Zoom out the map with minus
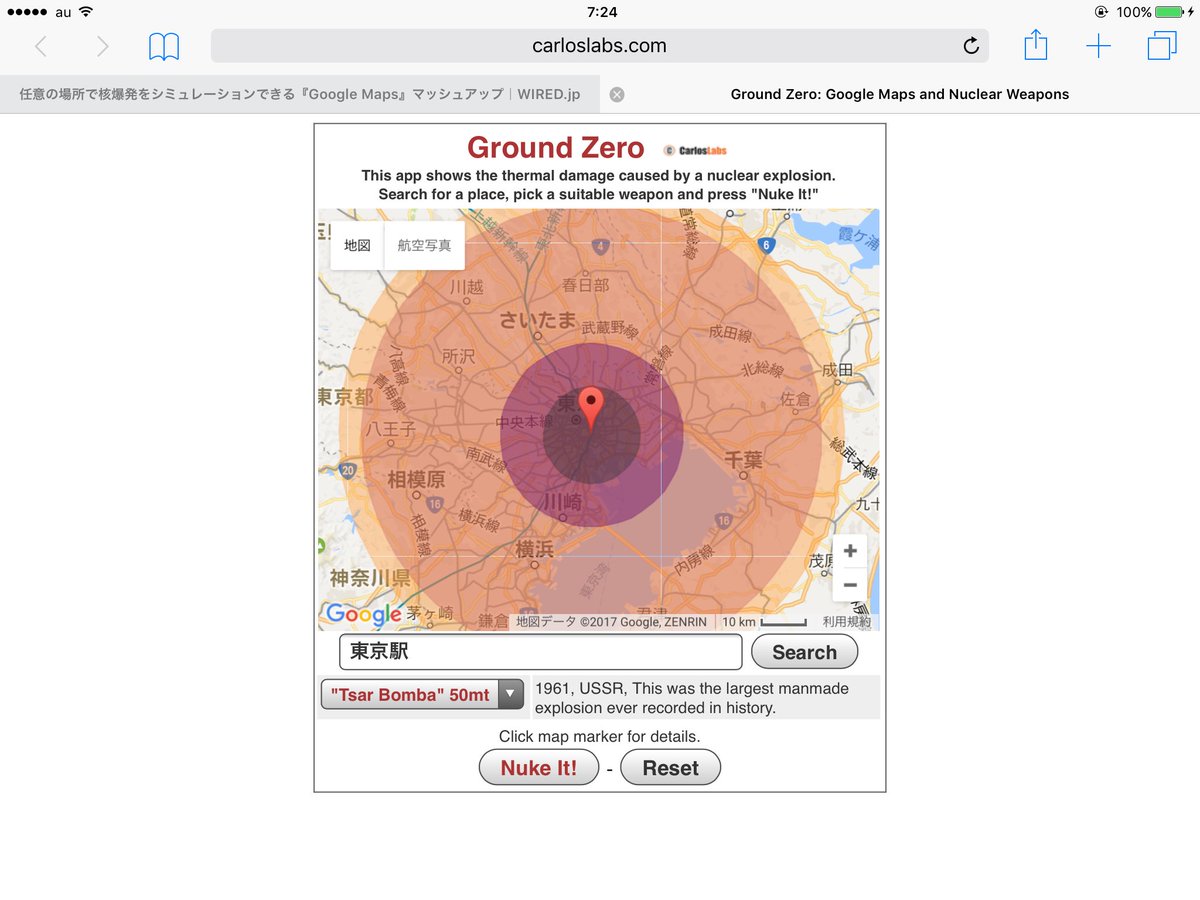Viewport: 1200px width, 900px height. click(850, 584)
